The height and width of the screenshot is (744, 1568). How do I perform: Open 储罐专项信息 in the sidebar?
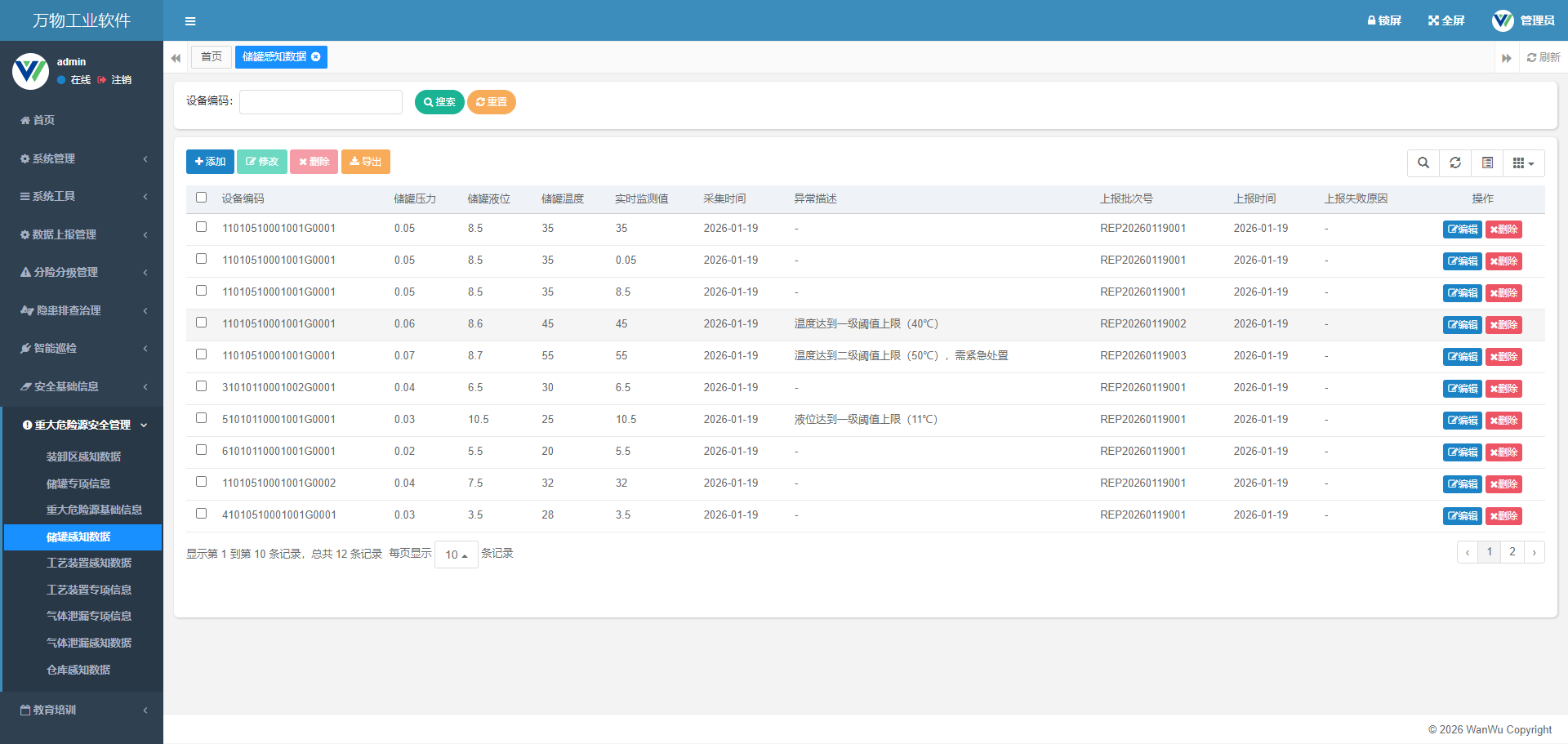(x=78, y=483)
